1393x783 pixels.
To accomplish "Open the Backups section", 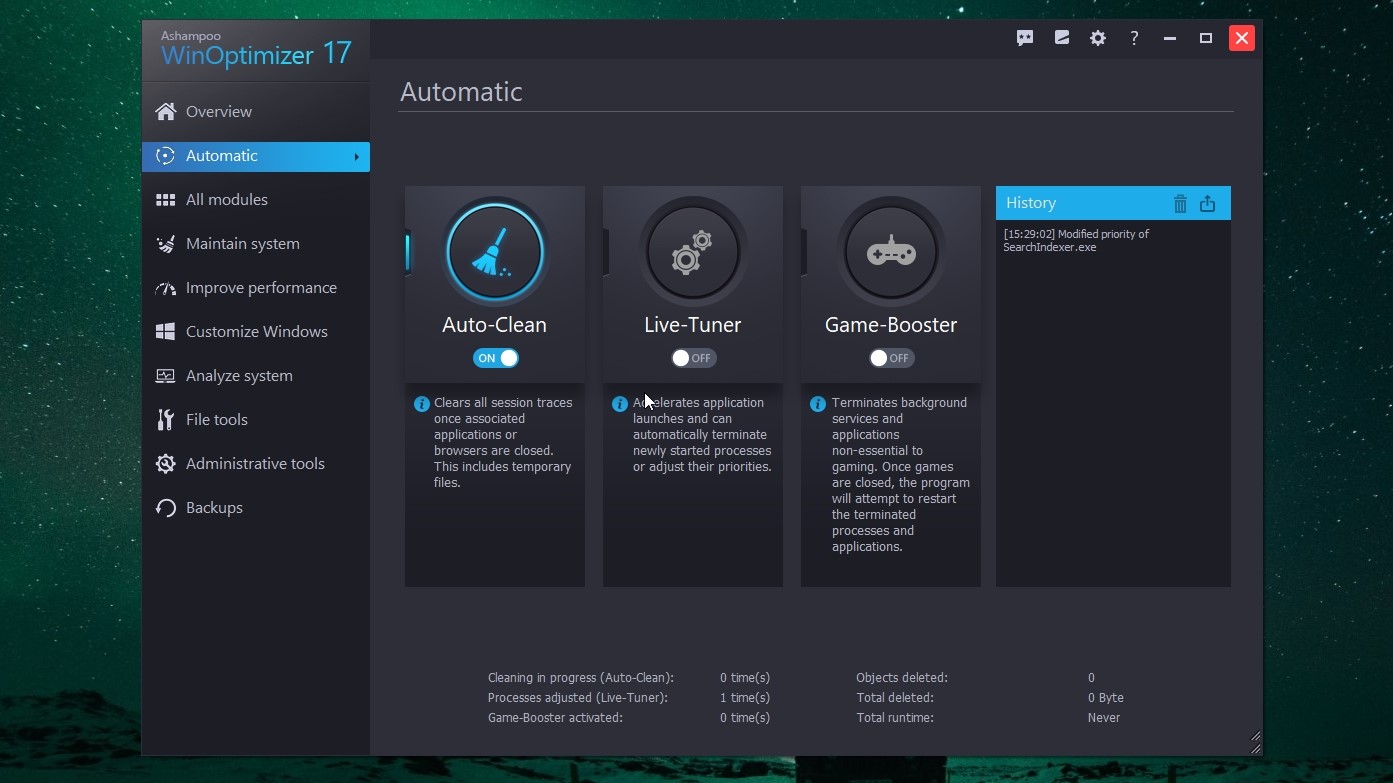I will tap(256, 508).
